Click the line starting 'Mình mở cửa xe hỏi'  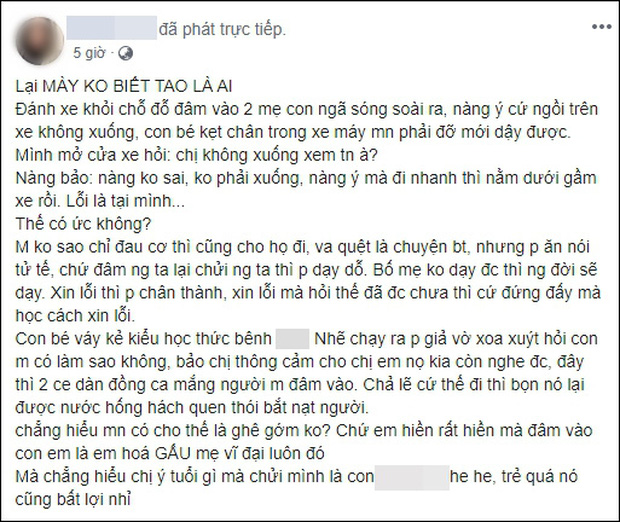click(x=197, y=155)
